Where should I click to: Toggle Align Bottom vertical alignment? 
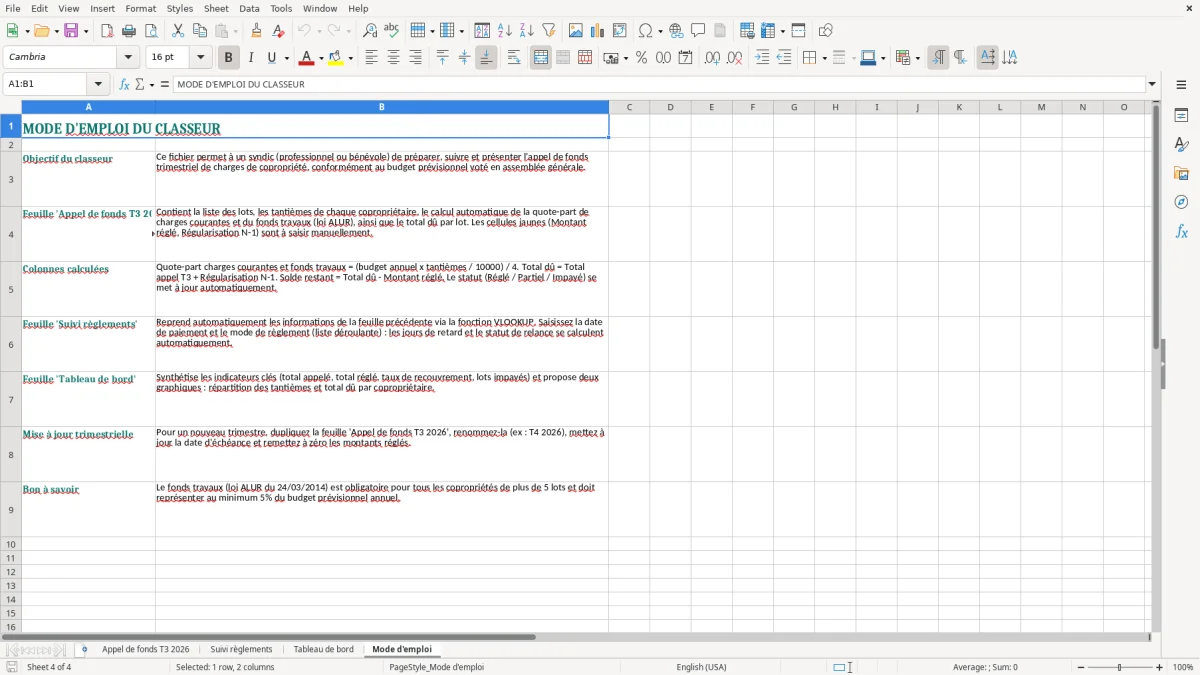tap(486, 58)
